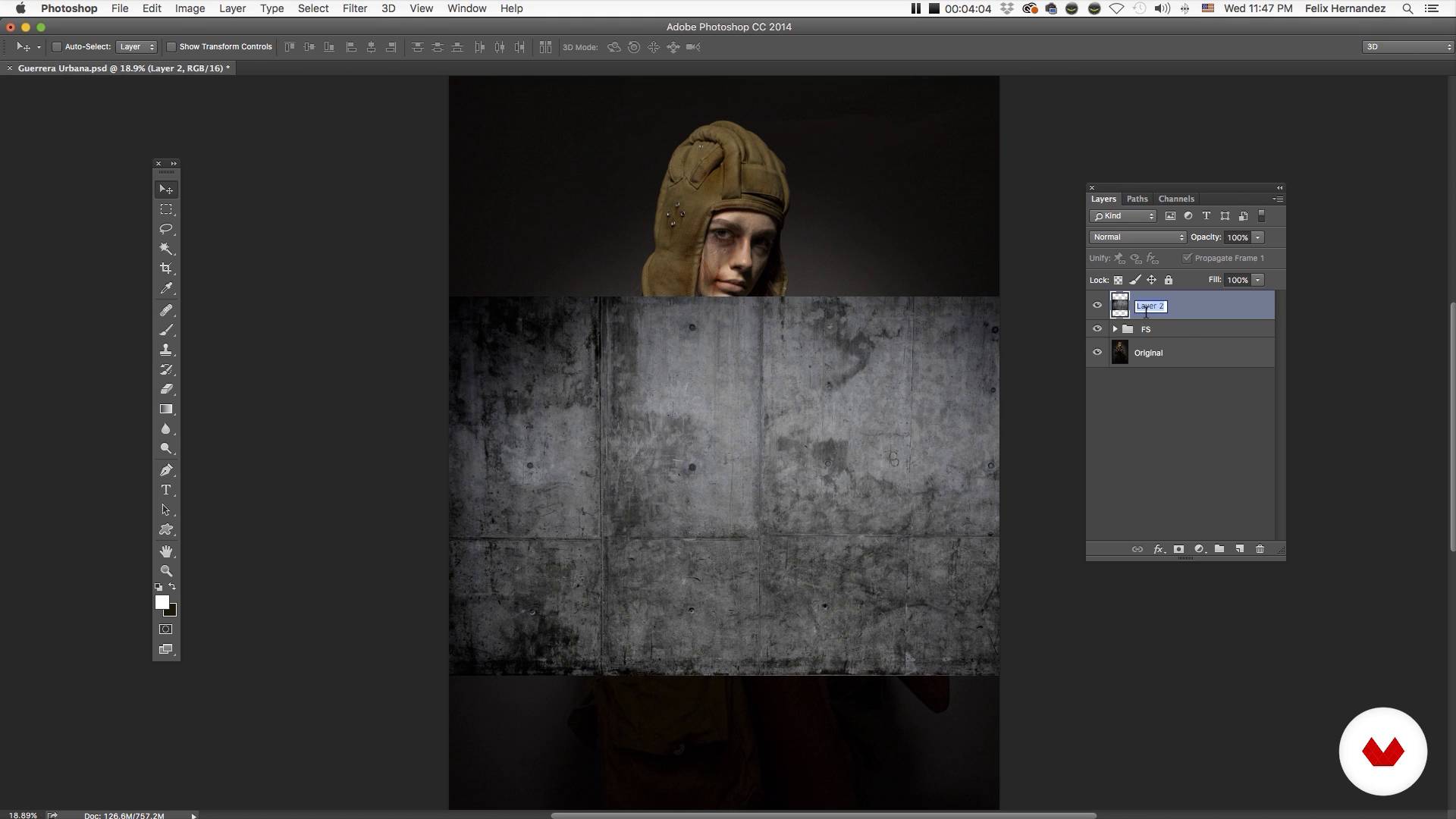
Task: Pick the Clone Stamp tool
Action: pyautogui.click(x=166, y=350)
